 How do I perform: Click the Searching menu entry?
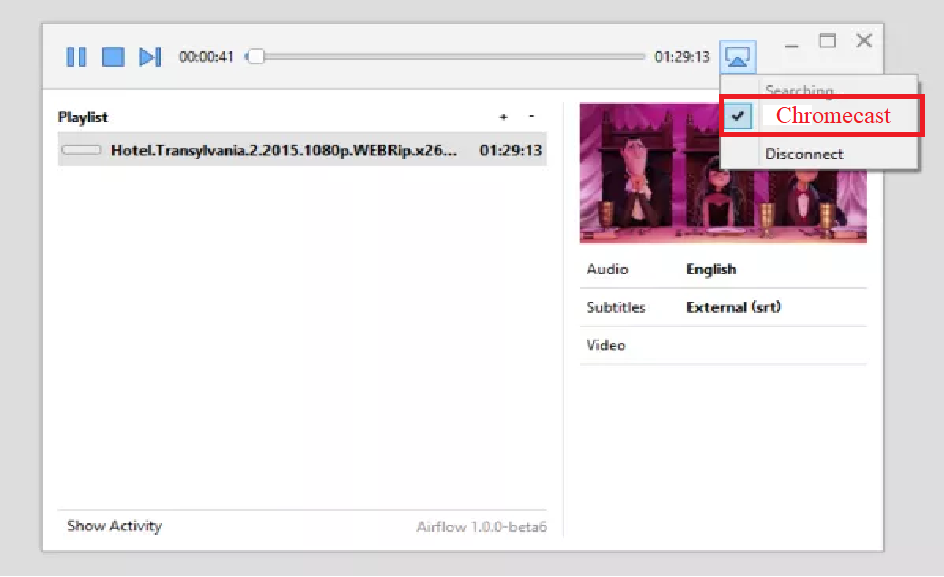click(799, 90)
